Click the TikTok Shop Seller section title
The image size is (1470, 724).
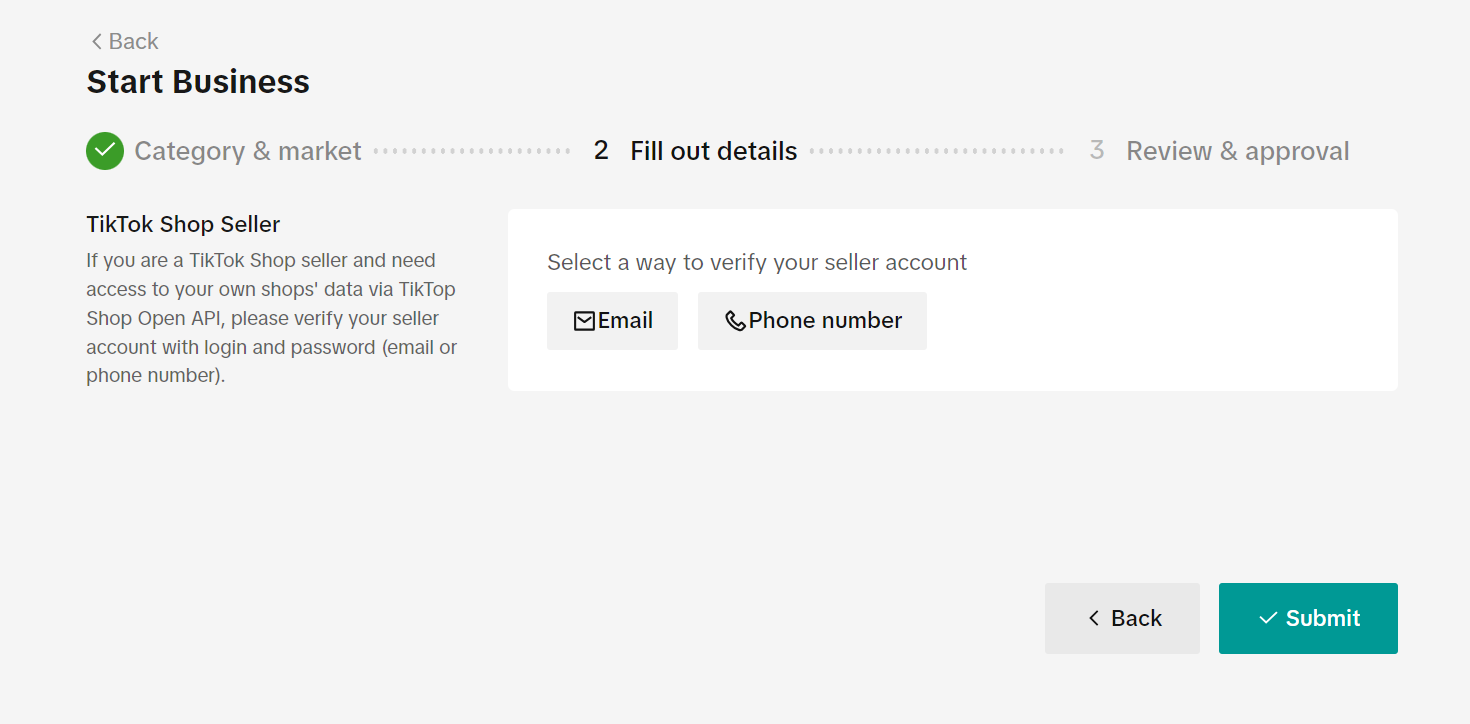coord(183,224)
